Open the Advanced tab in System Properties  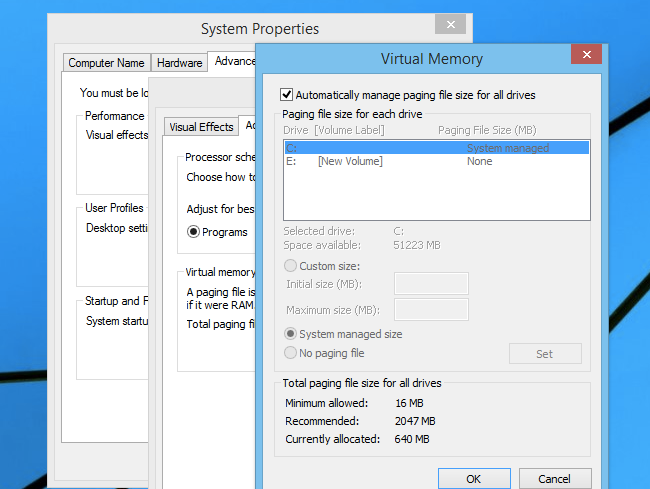click(x=233, y=61)
